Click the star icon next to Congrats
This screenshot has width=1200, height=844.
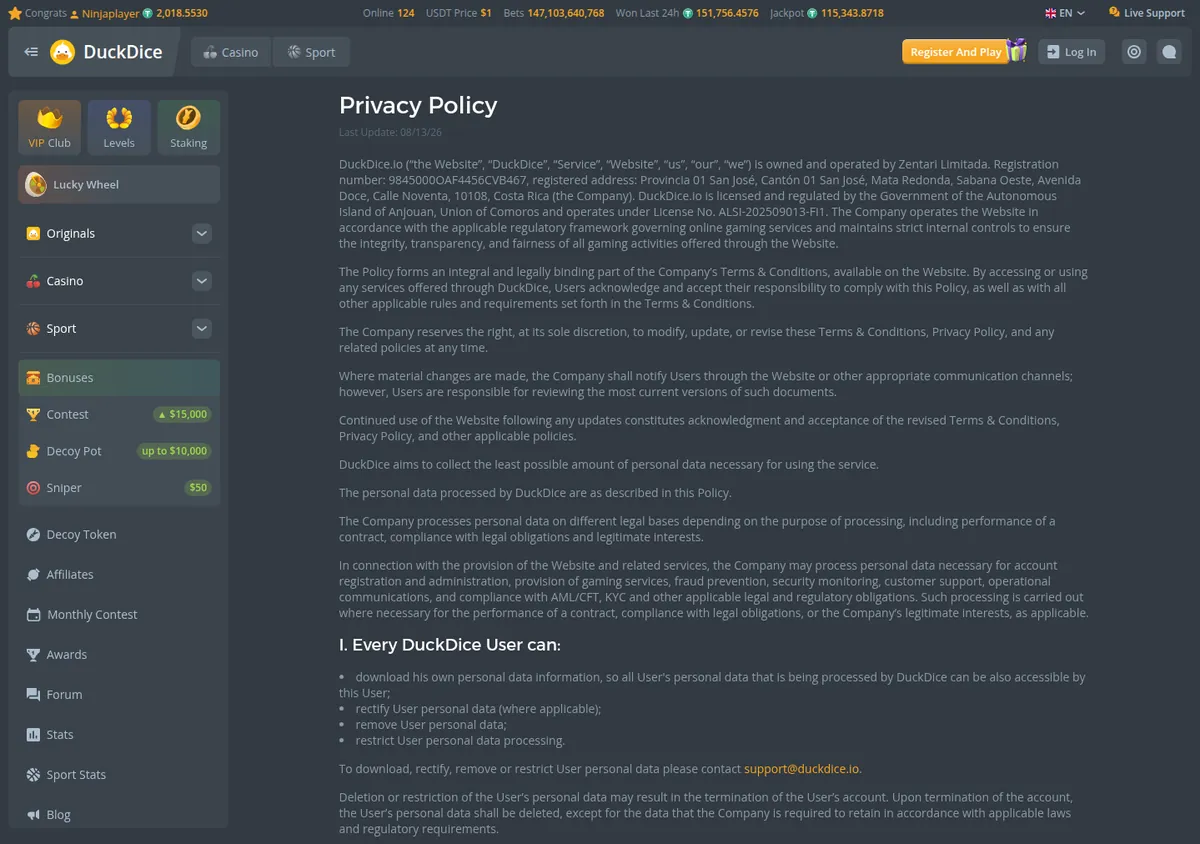pos(15,14)
